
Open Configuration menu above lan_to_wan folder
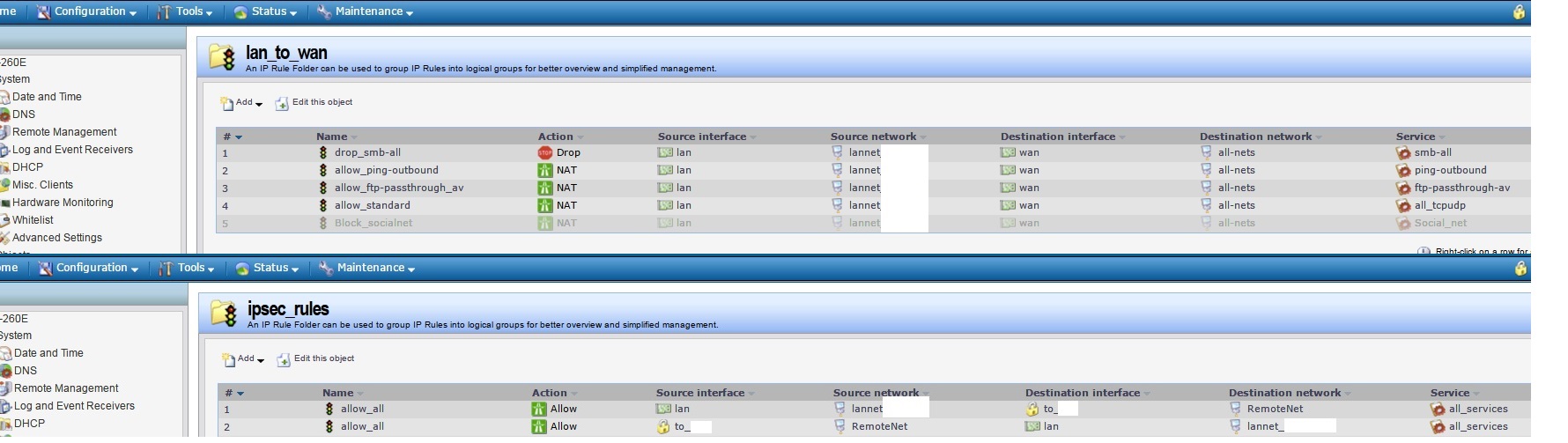86,11
